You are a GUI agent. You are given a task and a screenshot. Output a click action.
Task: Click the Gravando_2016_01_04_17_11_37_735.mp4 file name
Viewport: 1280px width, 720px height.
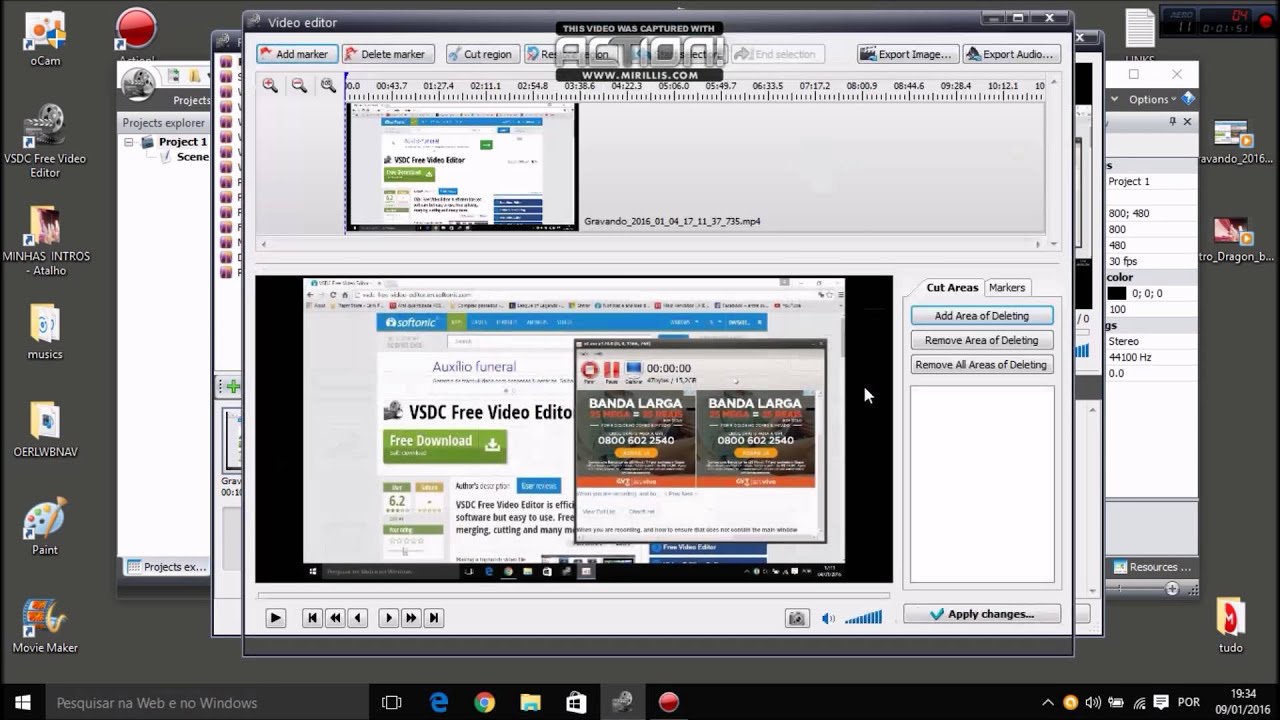pos(672,221)
